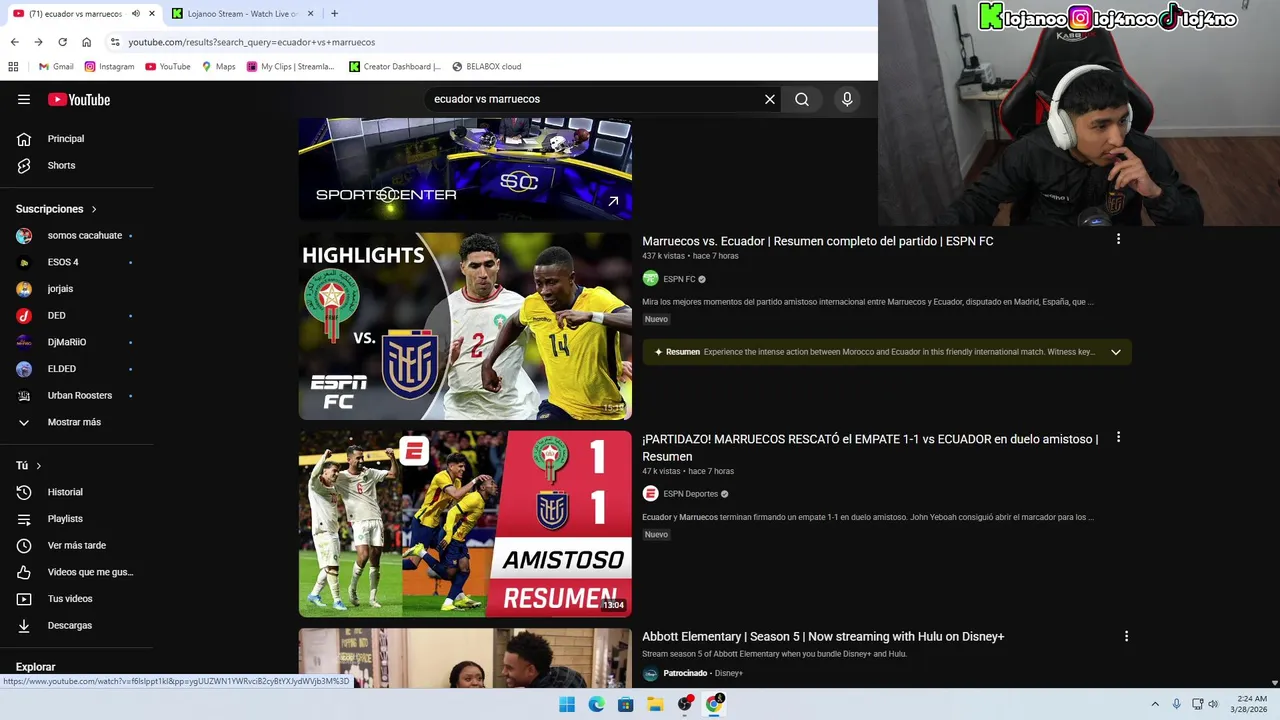Expand the Suscripciones section
1280x720 pixels.
coord(57,209)
